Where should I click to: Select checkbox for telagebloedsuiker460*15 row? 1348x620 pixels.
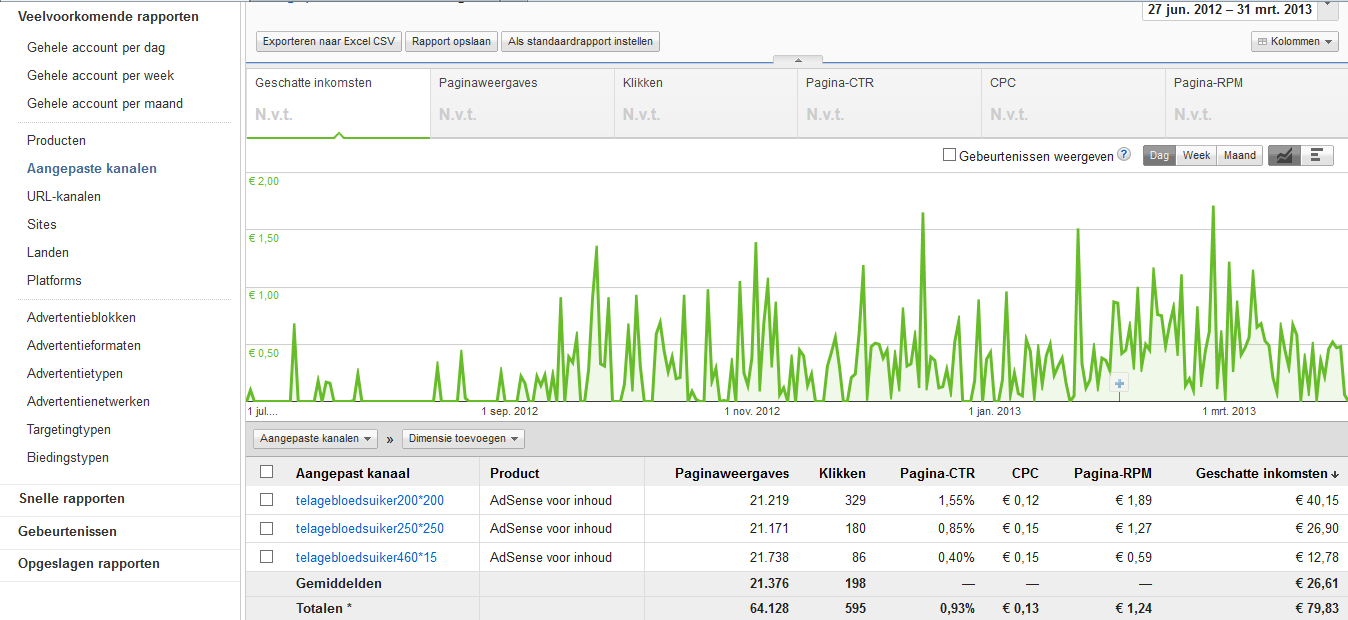(267, 556)
